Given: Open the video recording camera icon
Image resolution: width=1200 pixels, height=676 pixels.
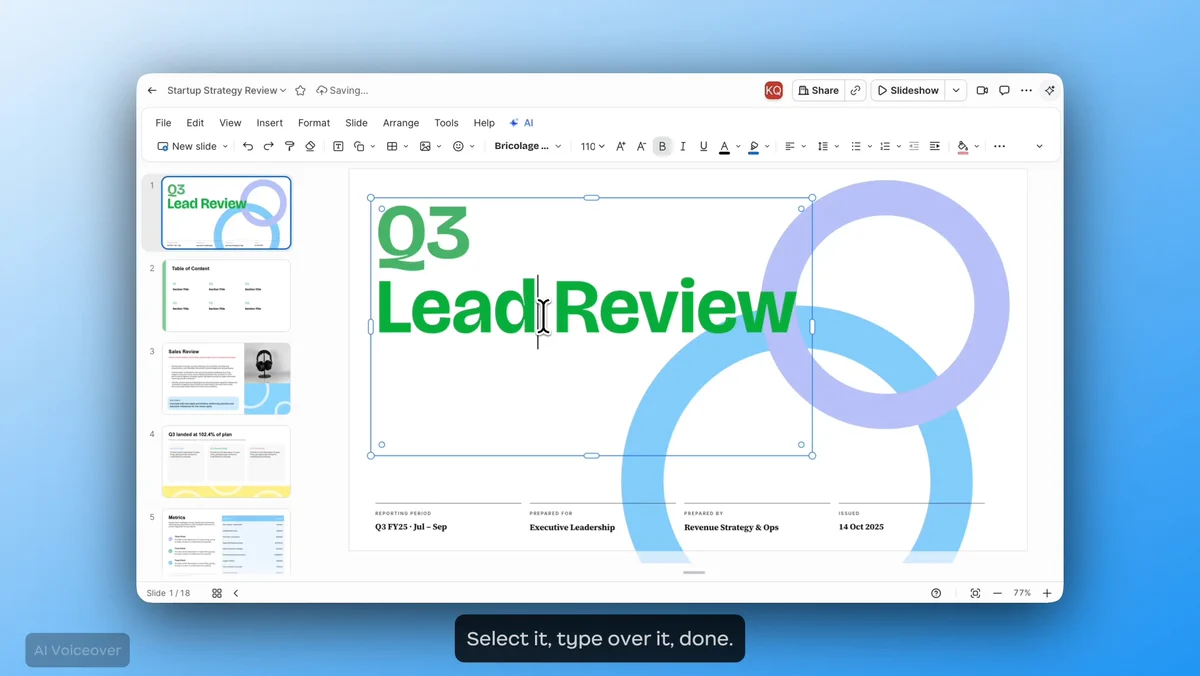Looking at the screenshot, I should (x=982, y=90).
